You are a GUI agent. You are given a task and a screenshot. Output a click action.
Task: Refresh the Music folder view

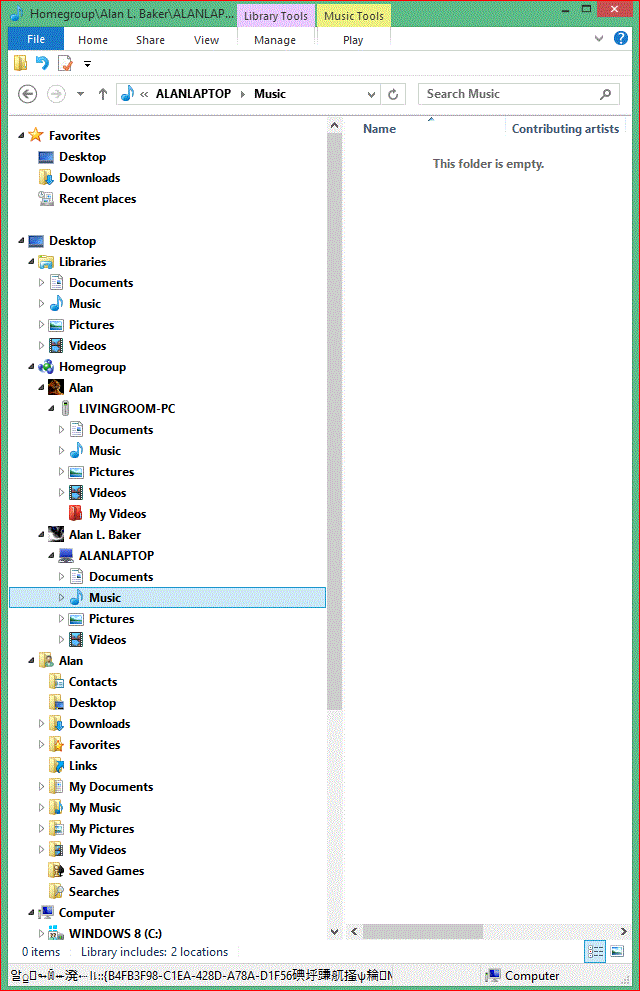[x=393, y=94]
